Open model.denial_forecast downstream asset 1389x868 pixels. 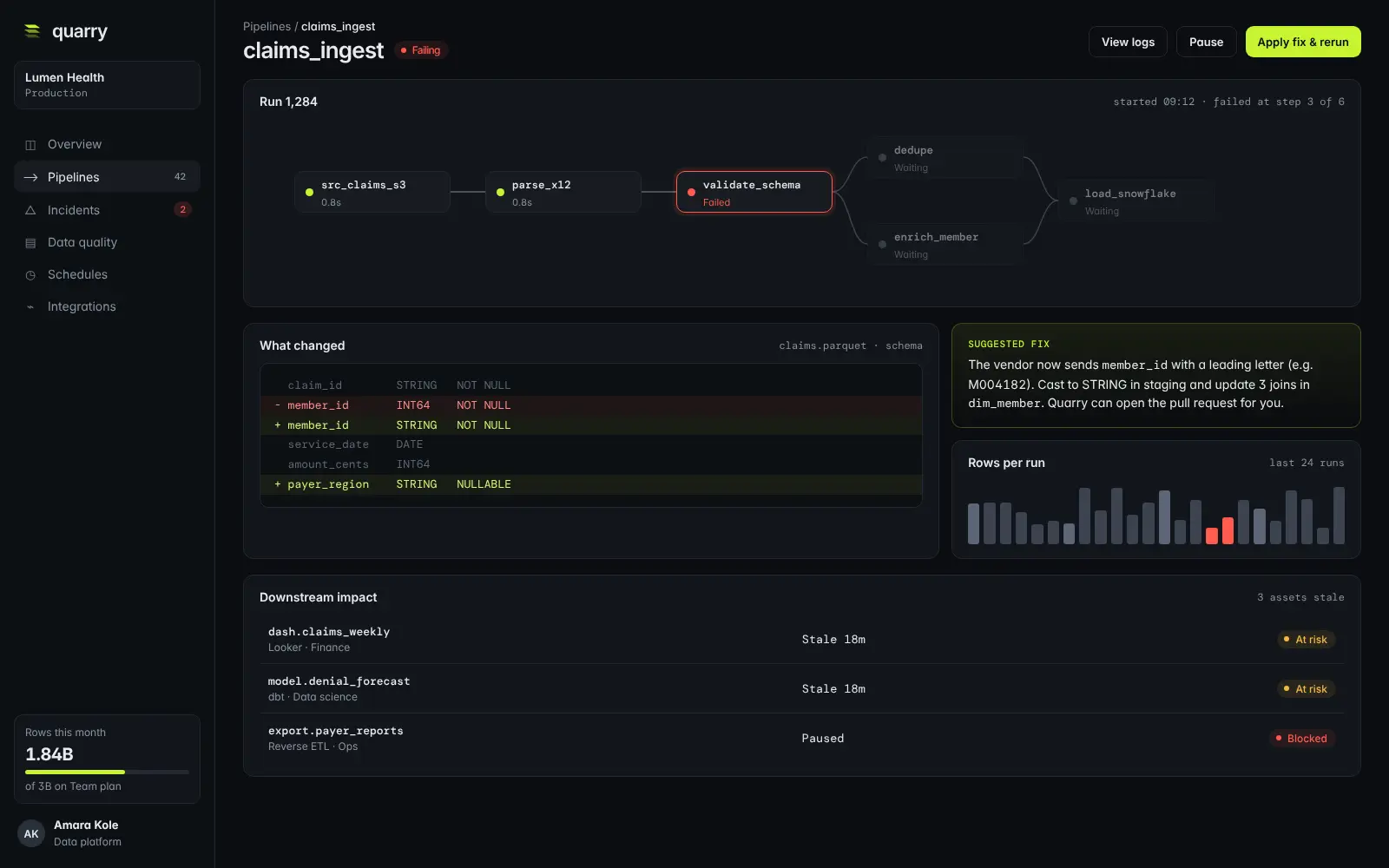coord(801,688)
